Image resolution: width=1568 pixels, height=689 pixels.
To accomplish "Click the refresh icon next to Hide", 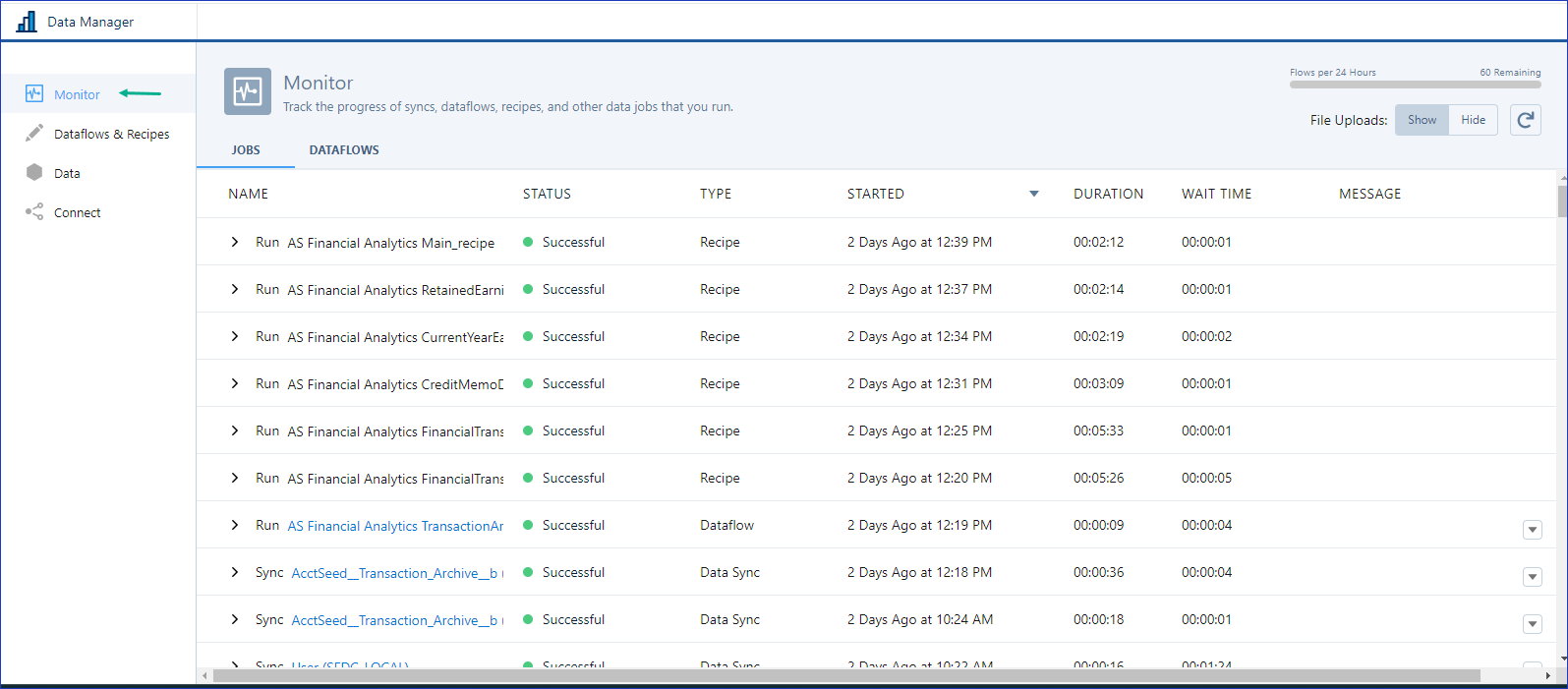I will coord(1525,120).
